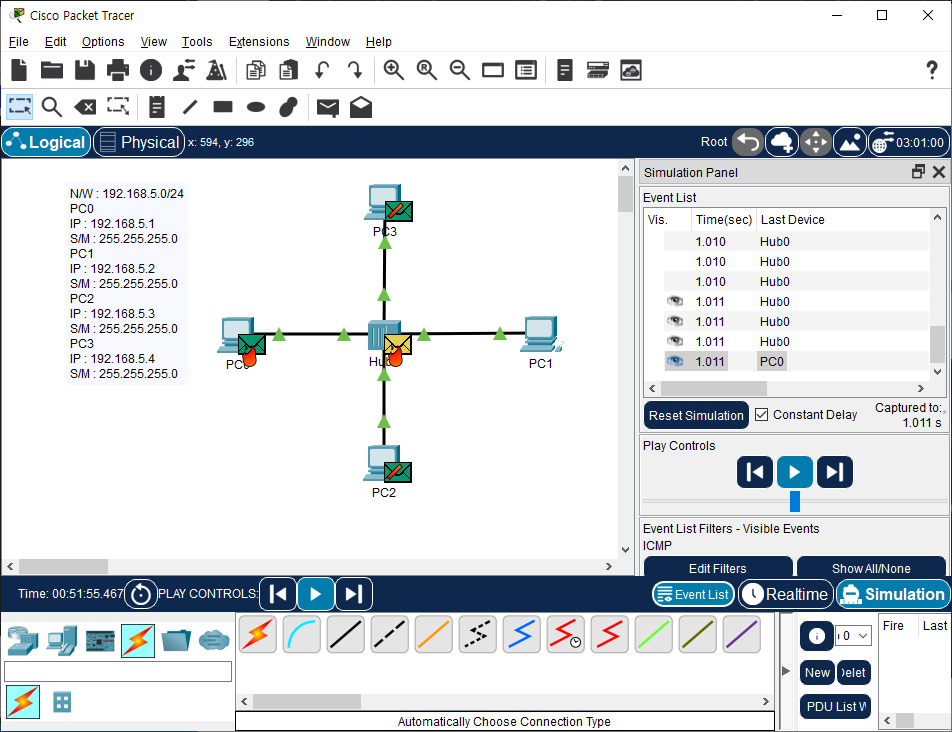Zoom in with magnifier plus icon
The height and width of the screenshot is (732, 952).
[393, 70]
